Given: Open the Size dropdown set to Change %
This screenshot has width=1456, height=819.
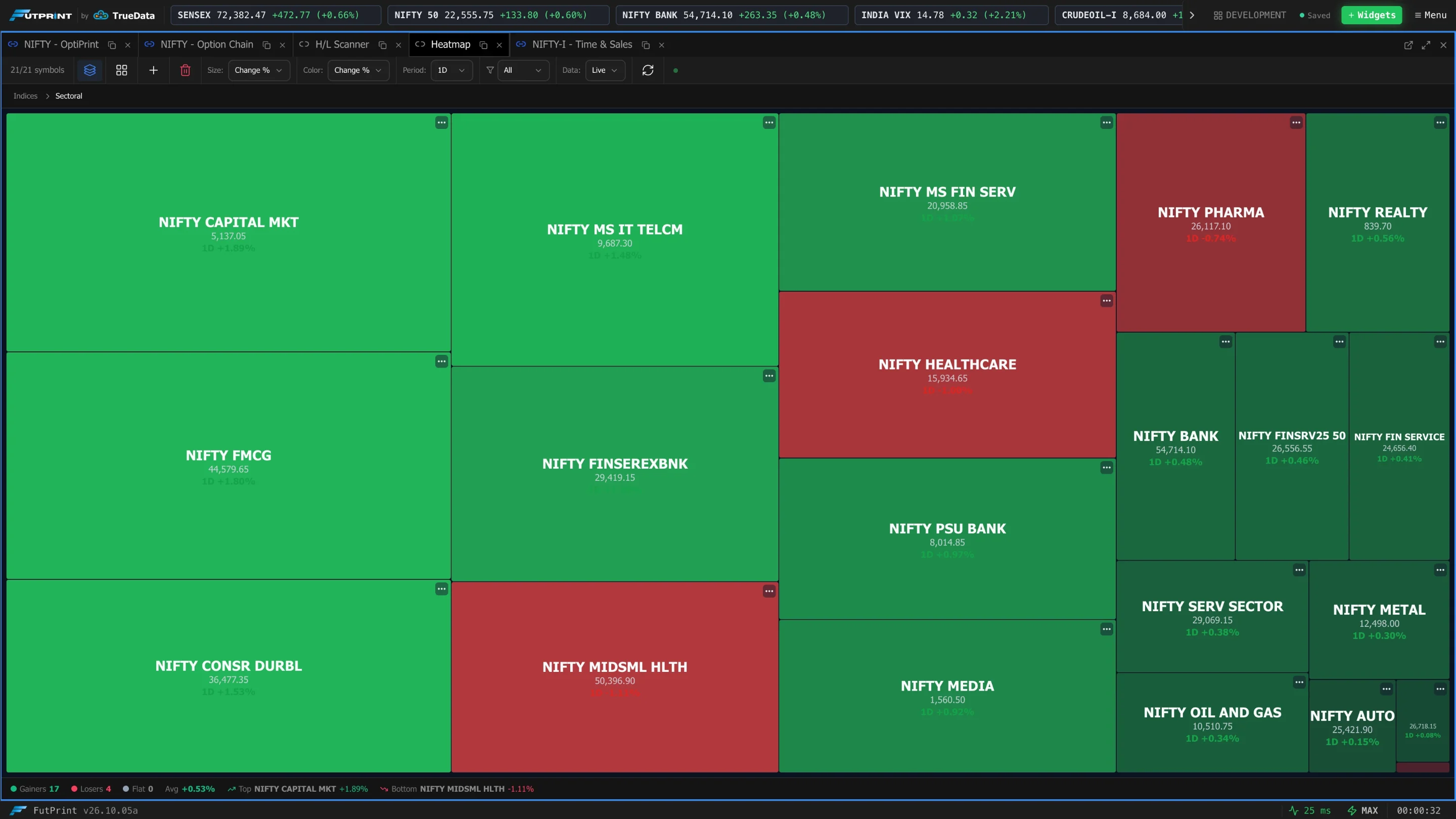Looking at the screenshot, I should 259,70.
